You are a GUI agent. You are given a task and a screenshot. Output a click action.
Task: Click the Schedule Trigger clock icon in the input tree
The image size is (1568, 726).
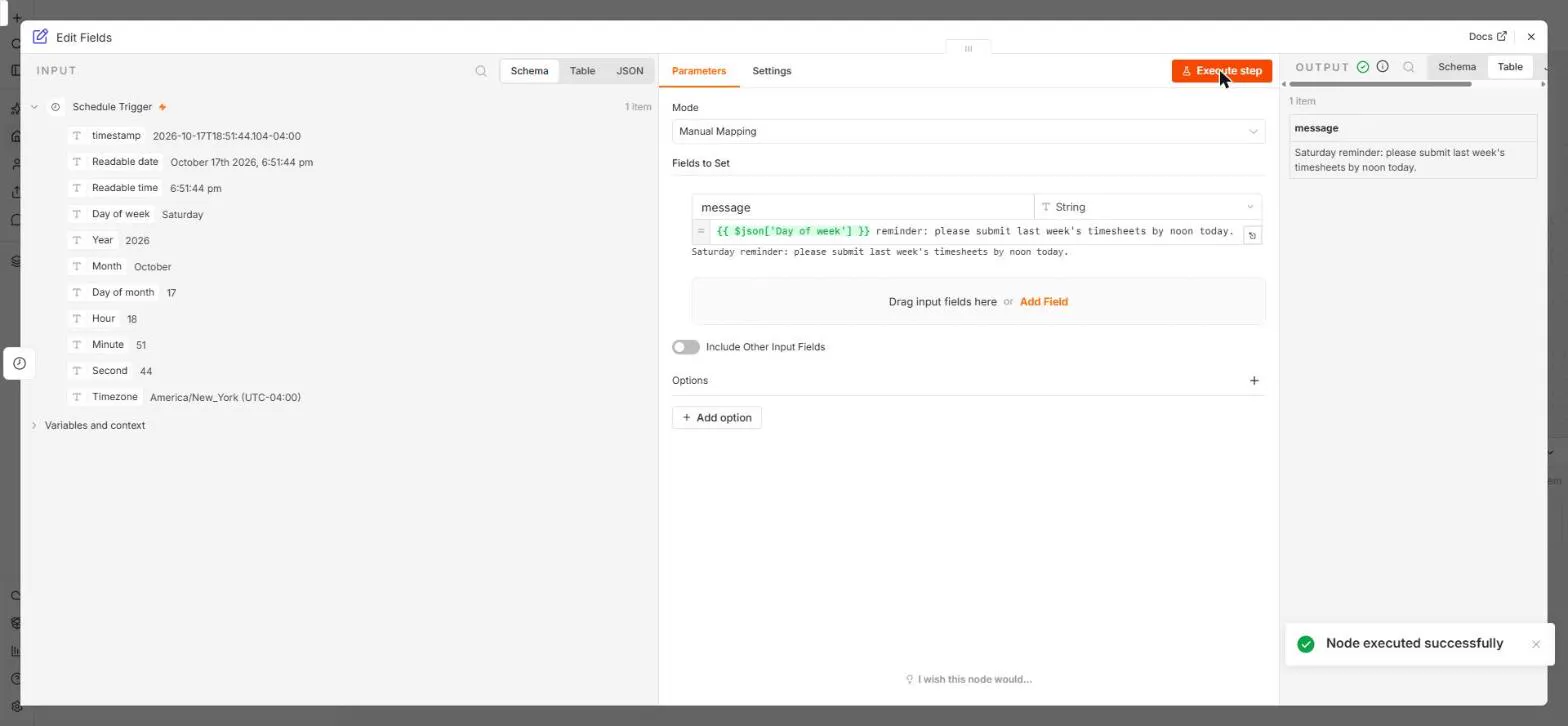[x=56, y=107]
